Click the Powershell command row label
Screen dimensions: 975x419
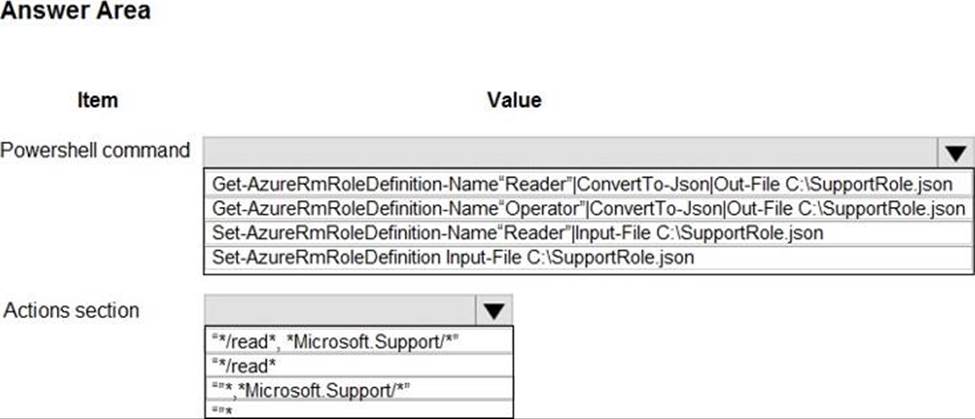pyautogui.click(x=96, y=151)
